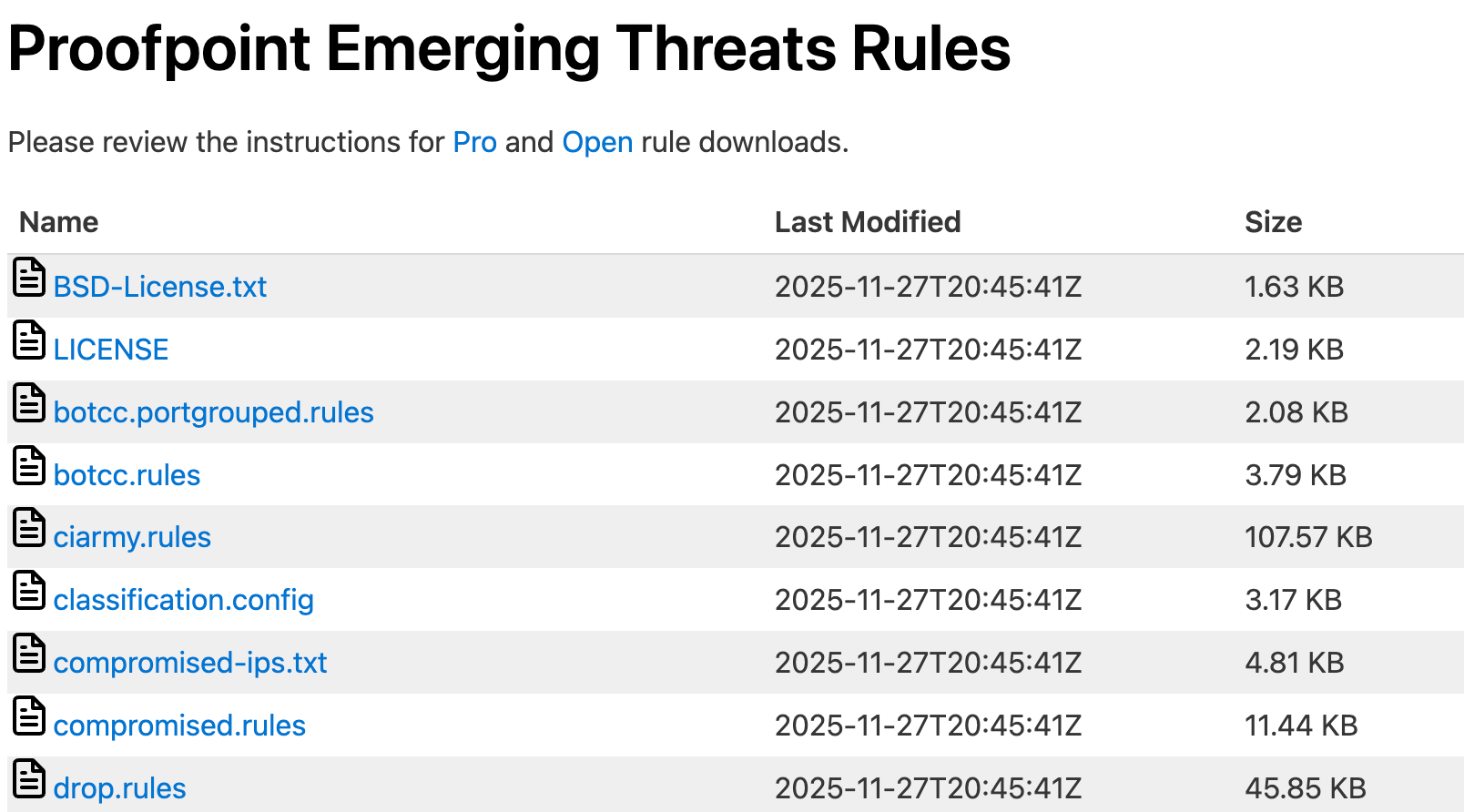
Task: Click the document icon next to LICENSE
Action: 29,340
